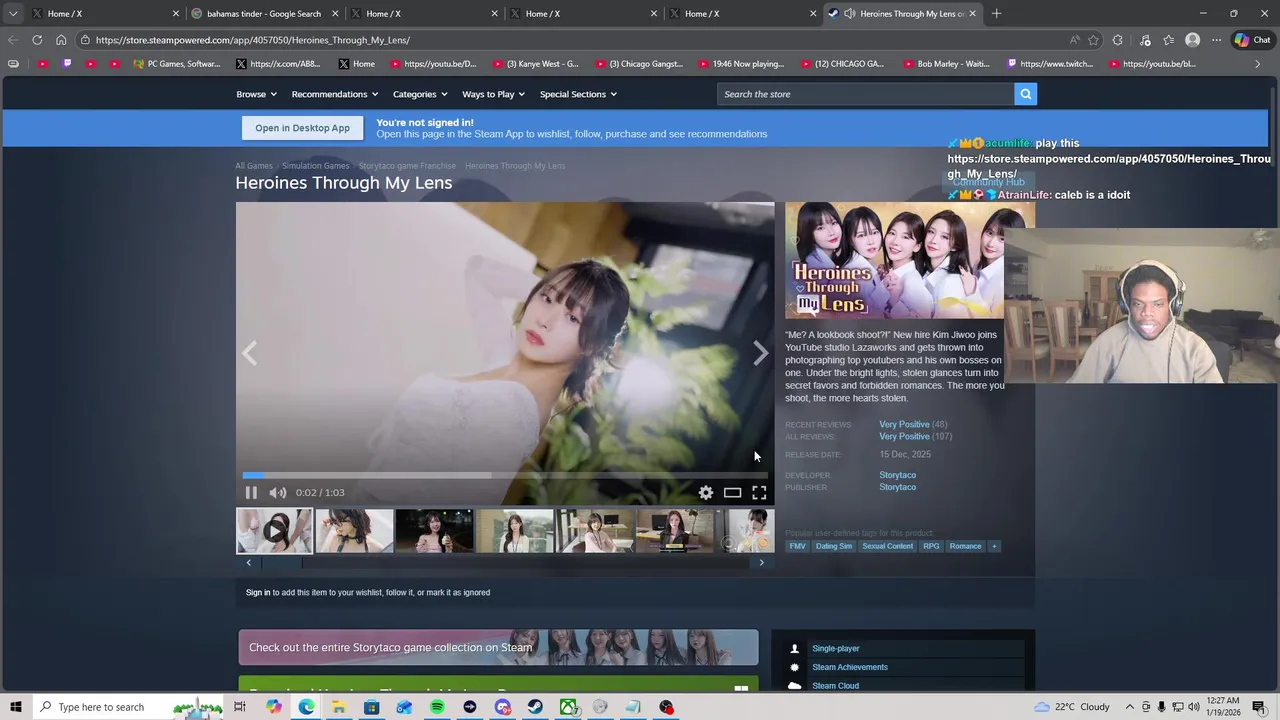Reload the page

[37, 40]
